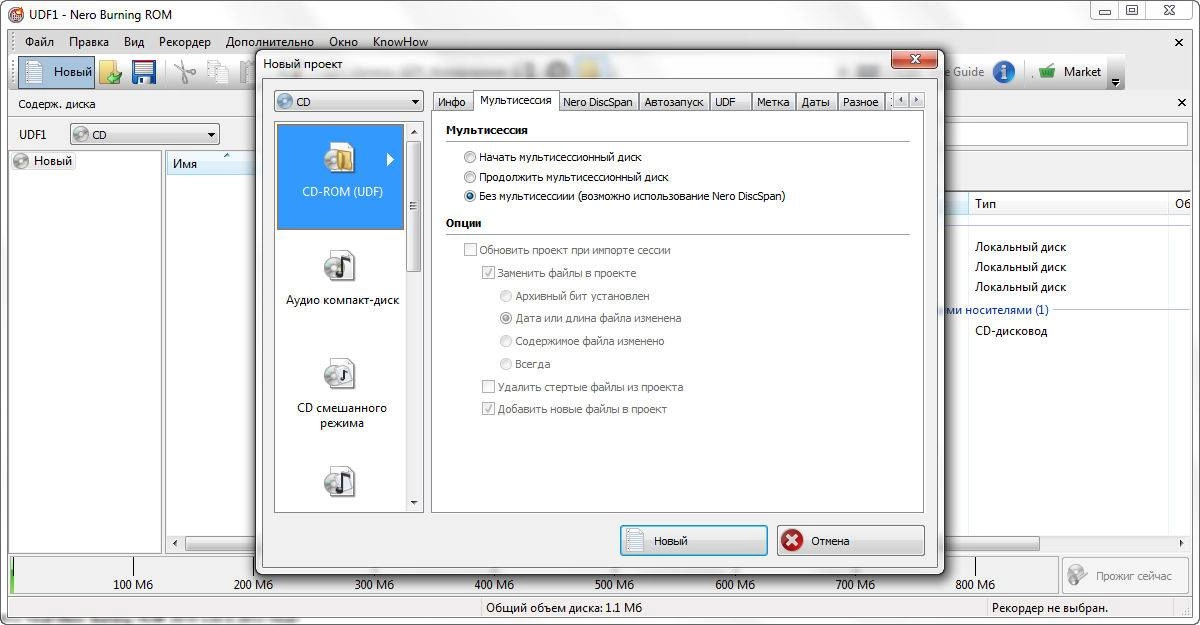Click the path input field at top right
Image resolution: width=1200 pixels, height=625 pixels.
[1067, 134]
